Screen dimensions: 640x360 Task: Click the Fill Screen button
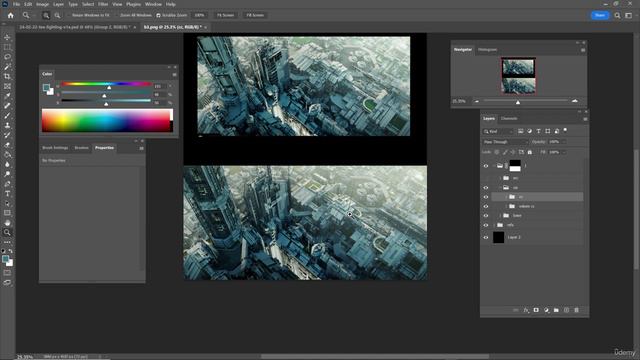click(255, 16)
